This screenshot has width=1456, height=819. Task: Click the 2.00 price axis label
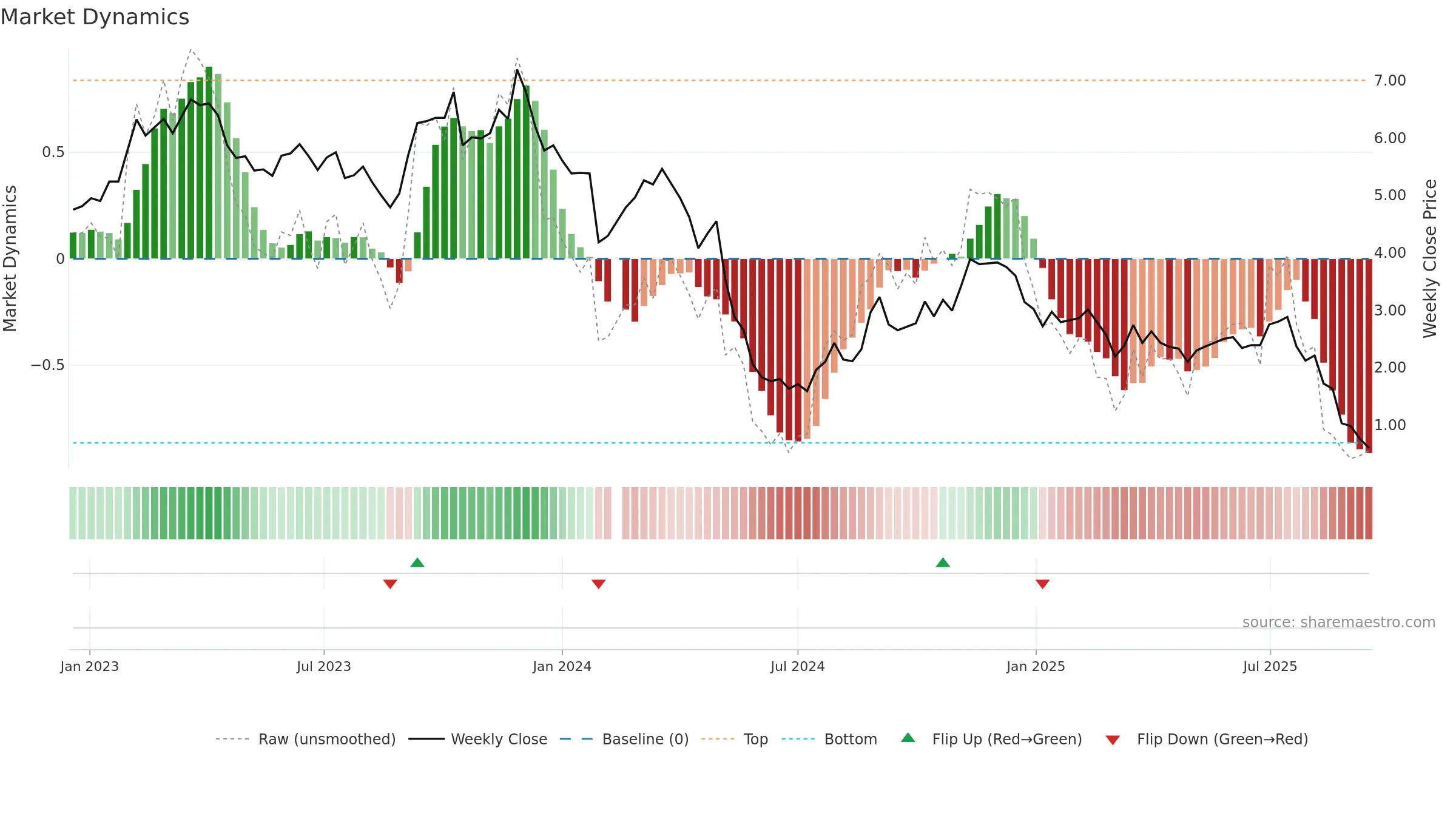(1390, 368)
